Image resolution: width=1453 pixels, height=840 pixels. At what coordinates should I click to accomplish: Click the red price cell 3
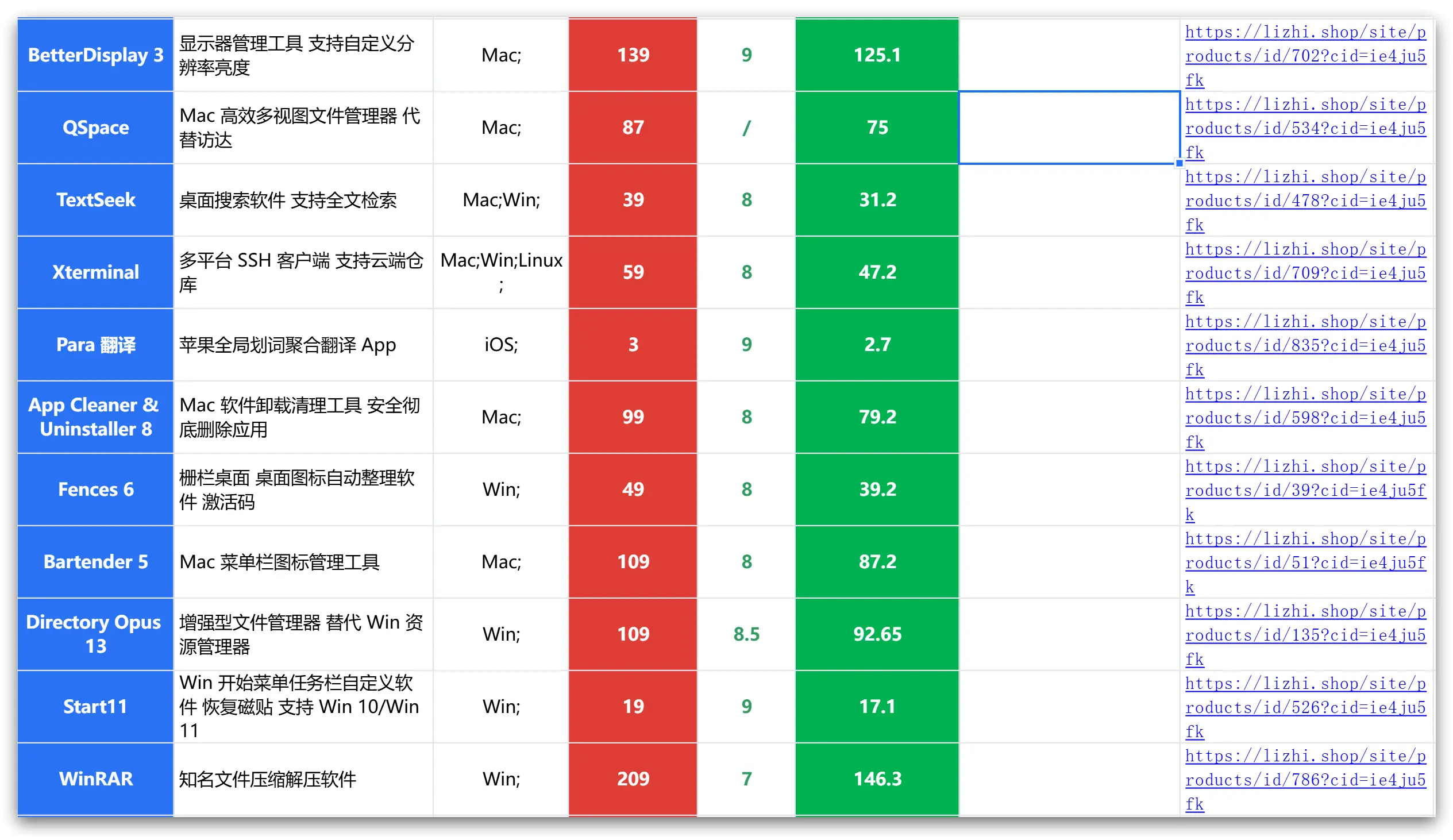tap(633, 345)
